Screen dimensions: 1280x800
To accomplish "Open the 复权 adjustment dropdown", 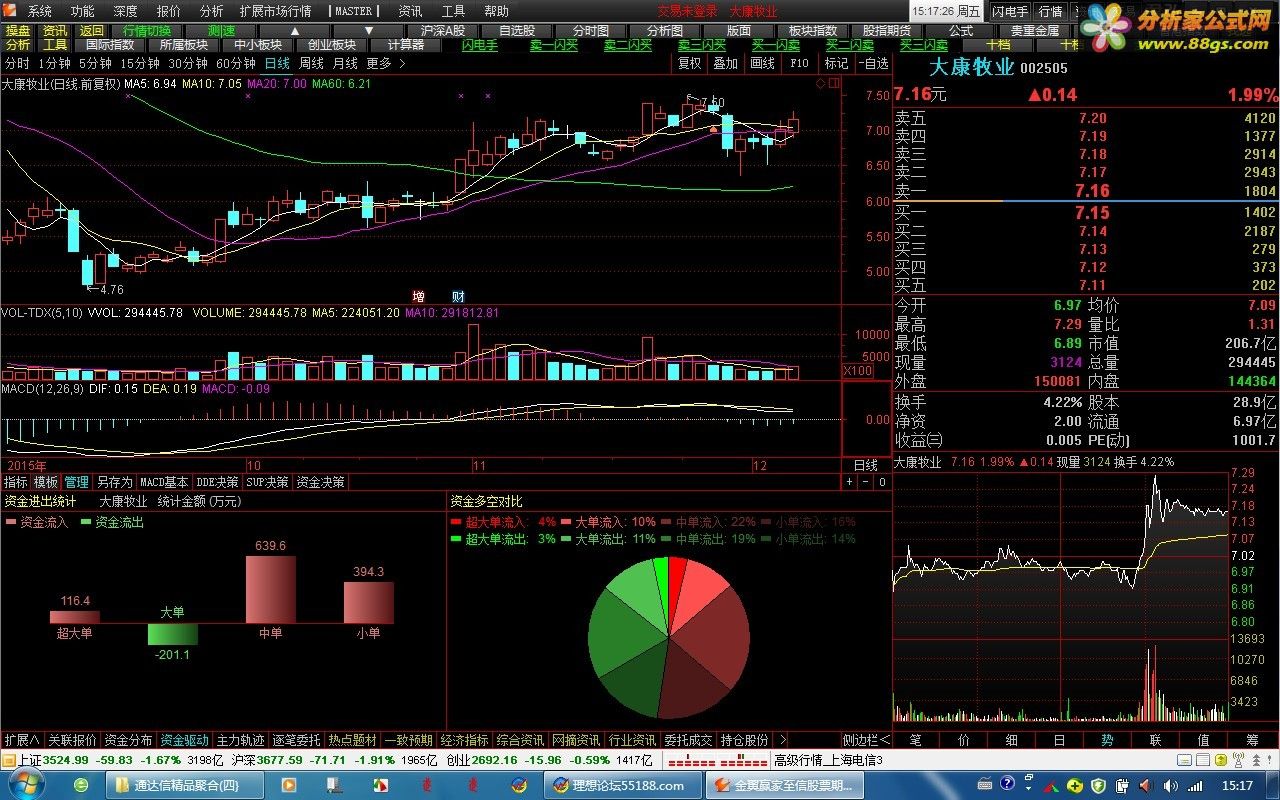I will pyautogui.click(x=690, y=63).
